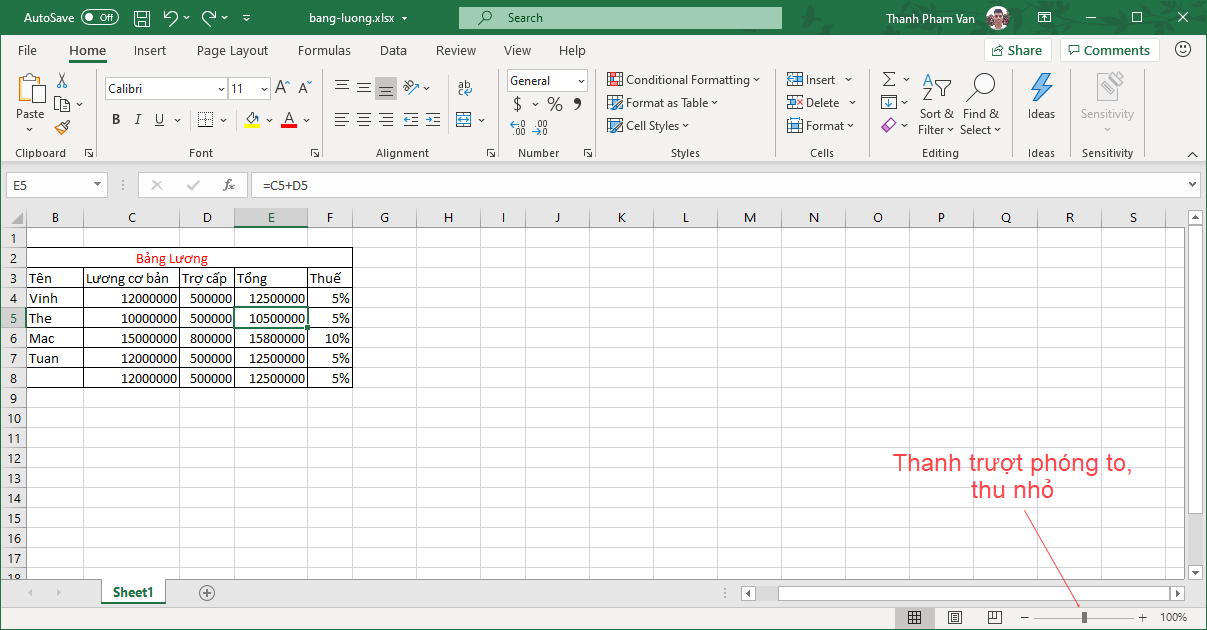Viewport: 1207px width, 630px height.
Task: Expand Format as Table menu
Action: (x=662, y=102)
